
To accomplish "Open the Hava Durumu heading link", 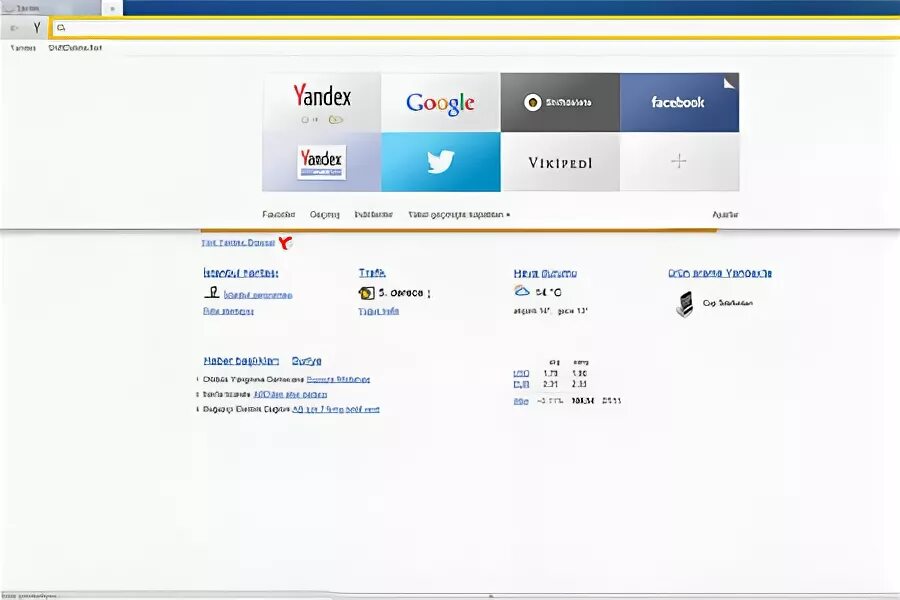I will 545,273.
